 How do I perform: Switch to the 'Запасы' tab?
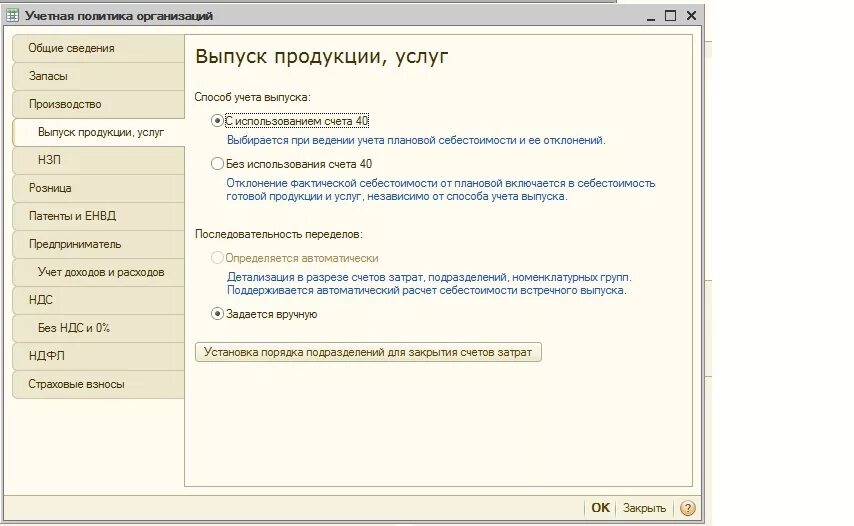tap(99, 76)
